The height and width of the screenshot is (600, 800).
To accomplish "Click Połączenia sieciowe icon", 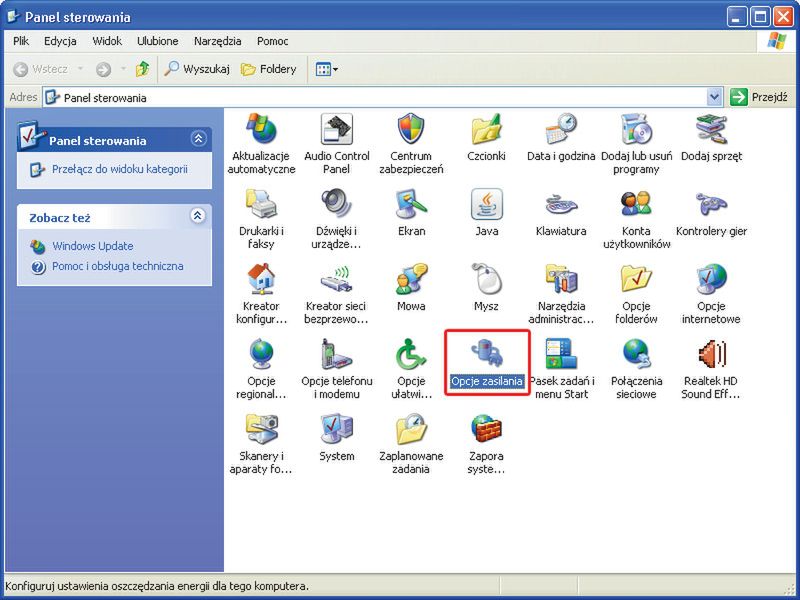I will pos(636,354).
